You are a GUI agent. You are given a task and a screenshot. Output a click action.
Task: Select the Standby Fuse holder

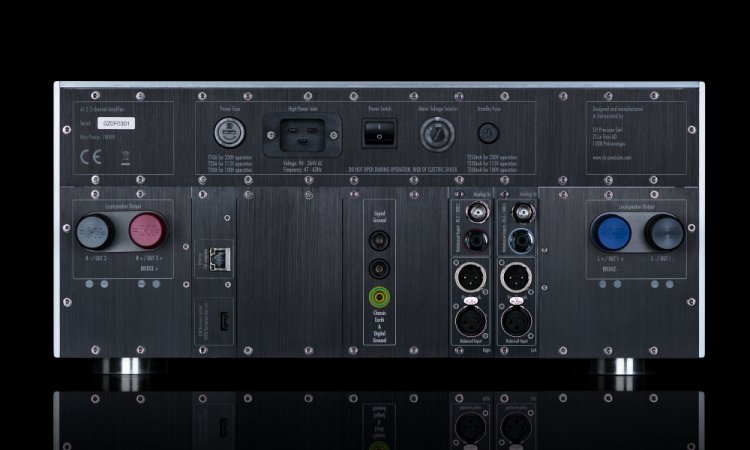click(x=488, y=133)
